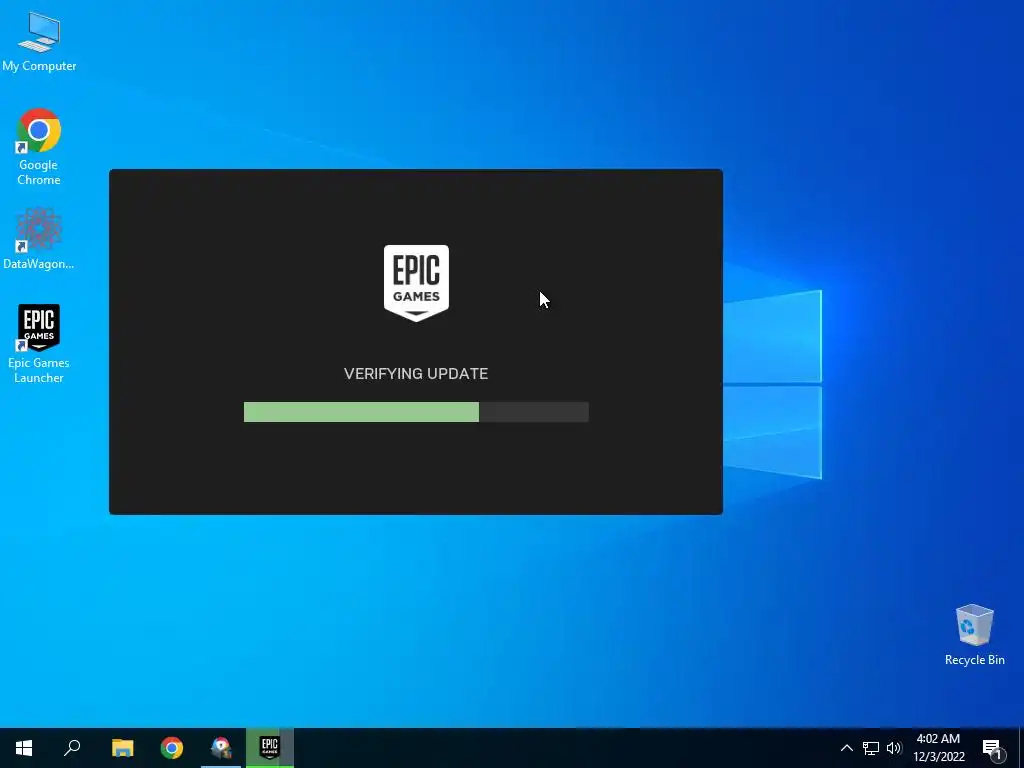
Task: Select the Epic Games Launcher desktop shortcut
Action: point(39,344)
